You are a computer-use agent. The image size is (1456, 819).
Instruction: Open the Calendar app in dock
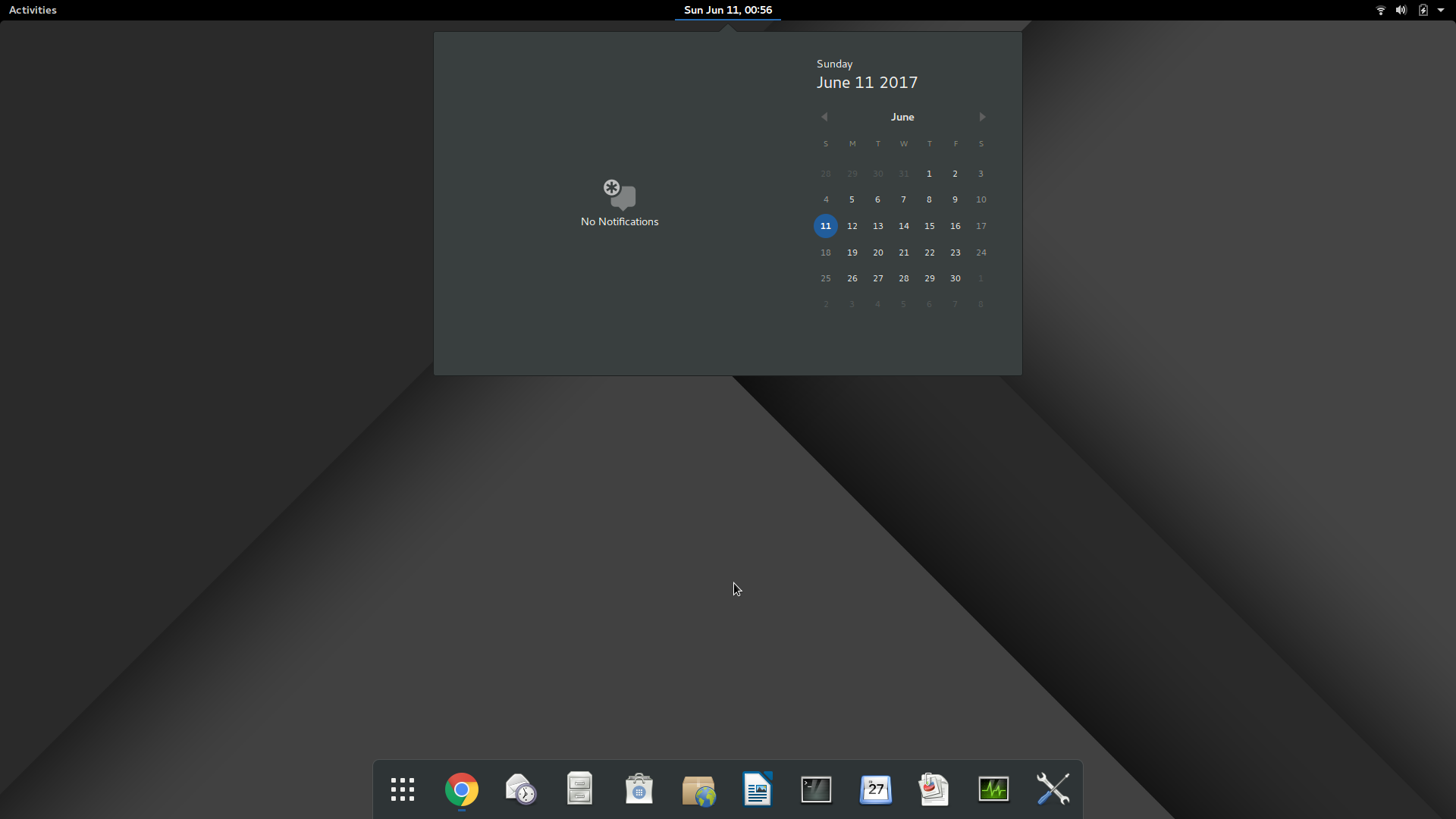[x=875, y=789]
